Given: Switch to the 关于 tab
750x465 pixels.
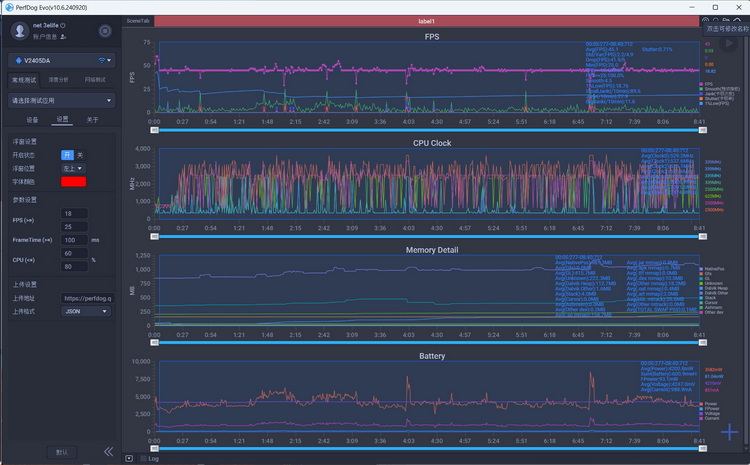Looking at the screenshot, I should click(x=92, y=120).
